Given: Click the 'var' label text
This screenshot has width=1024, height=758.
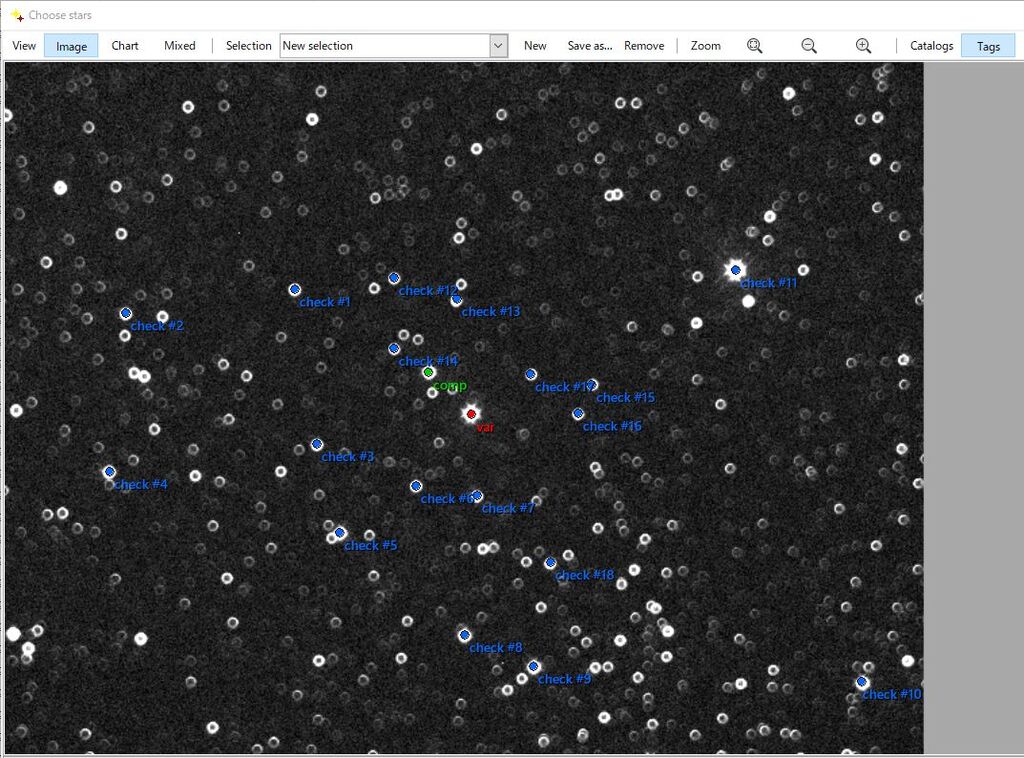Looking at the screenshot, I should 485,428.
